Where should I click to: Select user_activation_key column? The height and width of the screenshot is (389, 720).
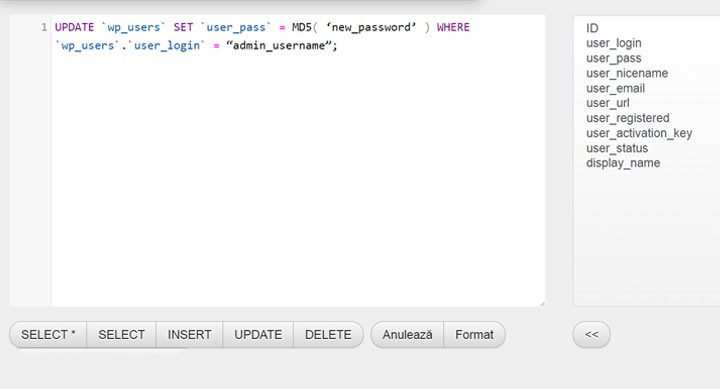[639, 133]
